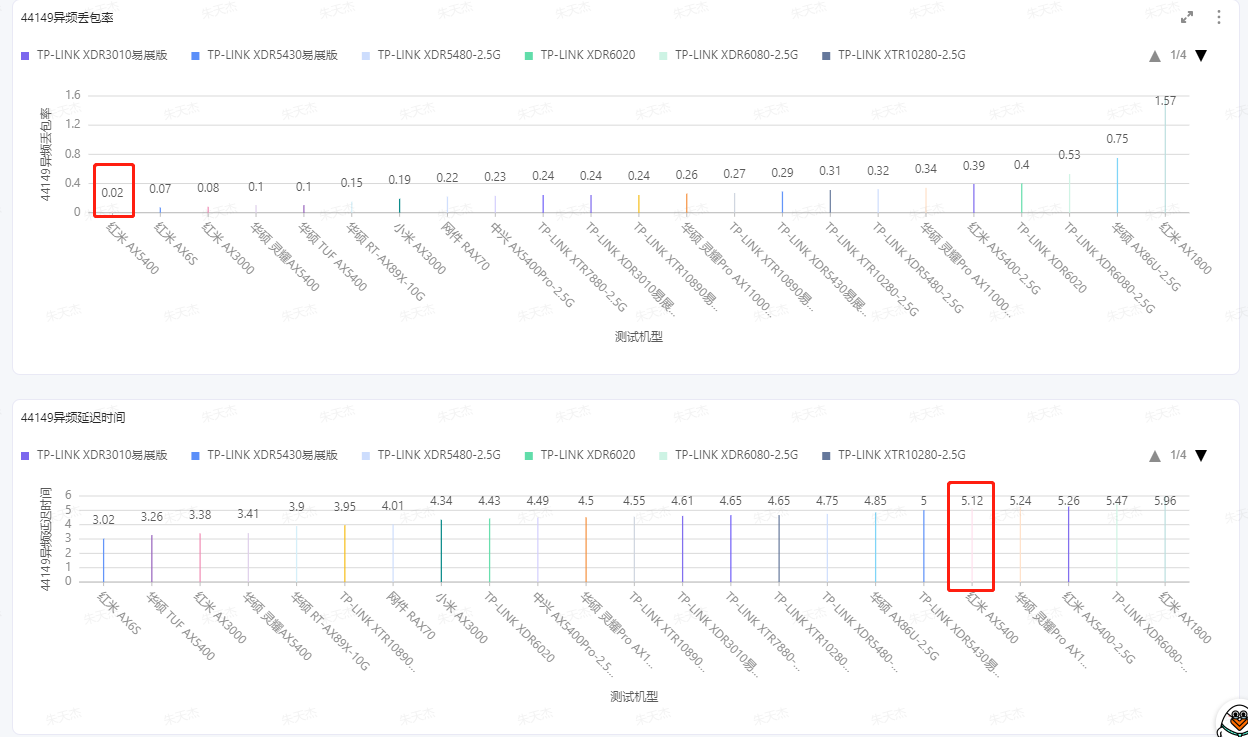Click XTR10280-2.5G color swatch in 延迟时间 legend
1248x737 pixels.
tap(826, 455)
